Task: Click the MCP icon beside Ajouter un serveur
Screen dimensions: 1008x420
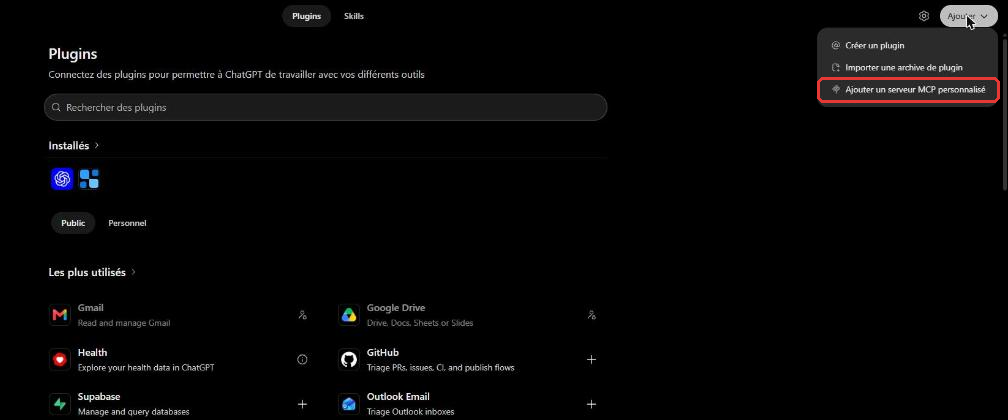Action: [836, 90]
